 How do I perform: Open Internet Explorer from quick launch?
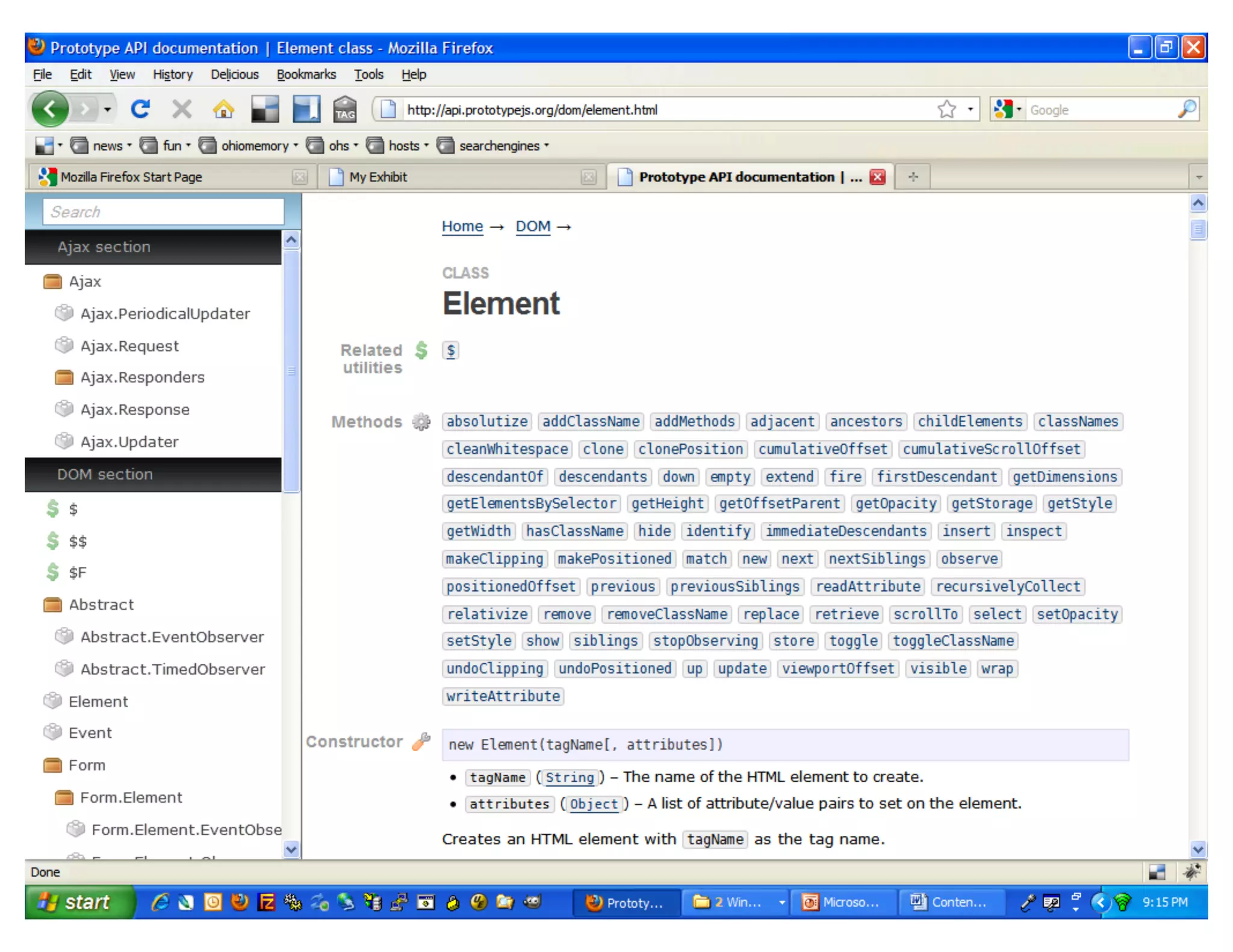tap(160, 902)
